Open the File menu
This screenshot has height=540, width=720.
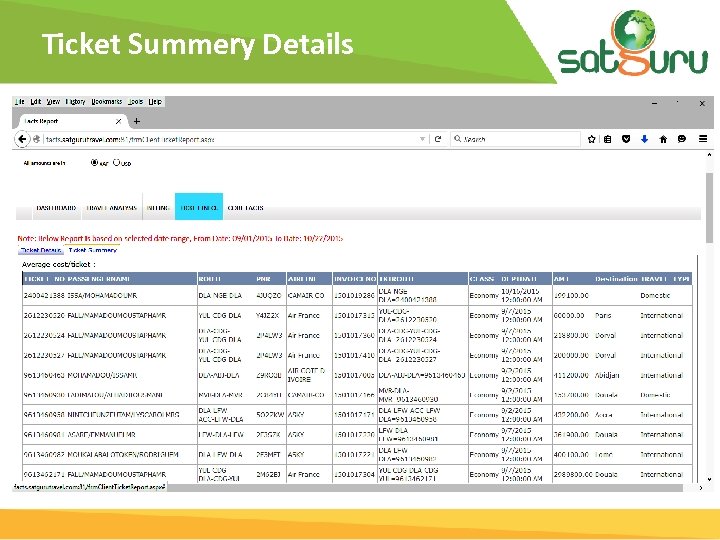point(19,101)
